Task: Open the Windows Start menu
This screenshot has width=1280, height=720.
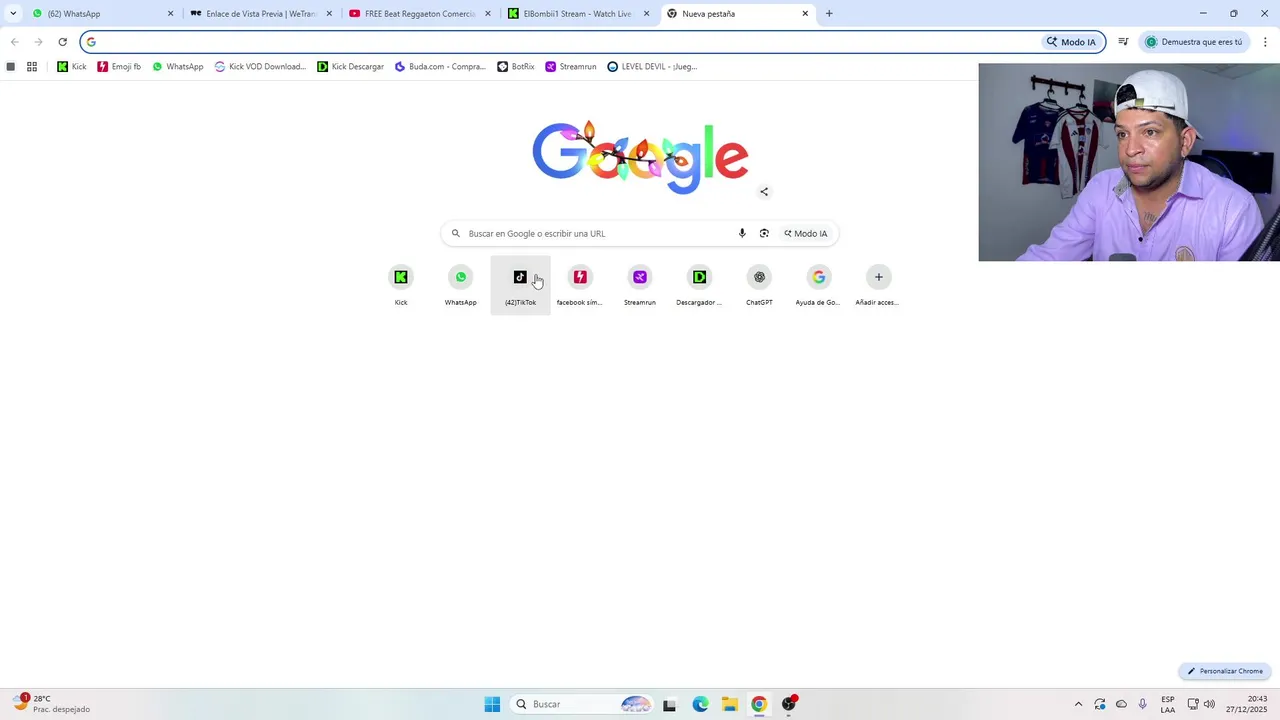Action: pyautogui.click(x=492, y=704)
